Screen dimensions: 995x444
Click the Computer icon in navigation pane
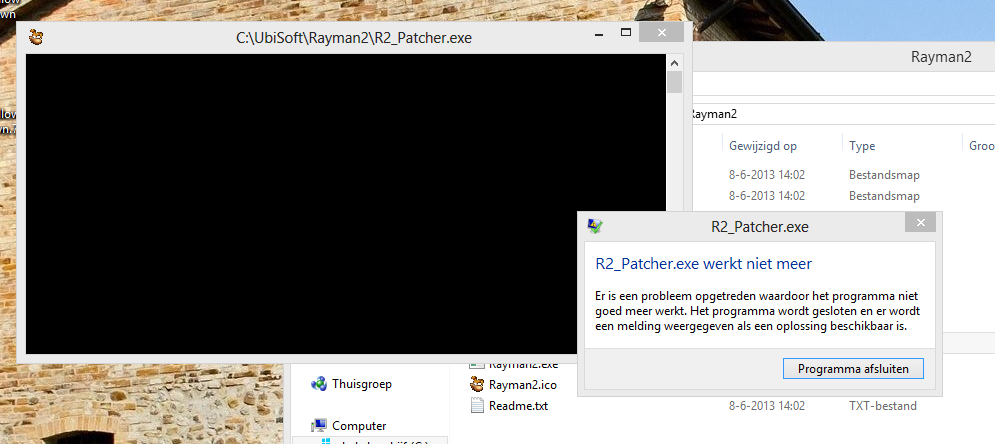click(x=319, y=426)
